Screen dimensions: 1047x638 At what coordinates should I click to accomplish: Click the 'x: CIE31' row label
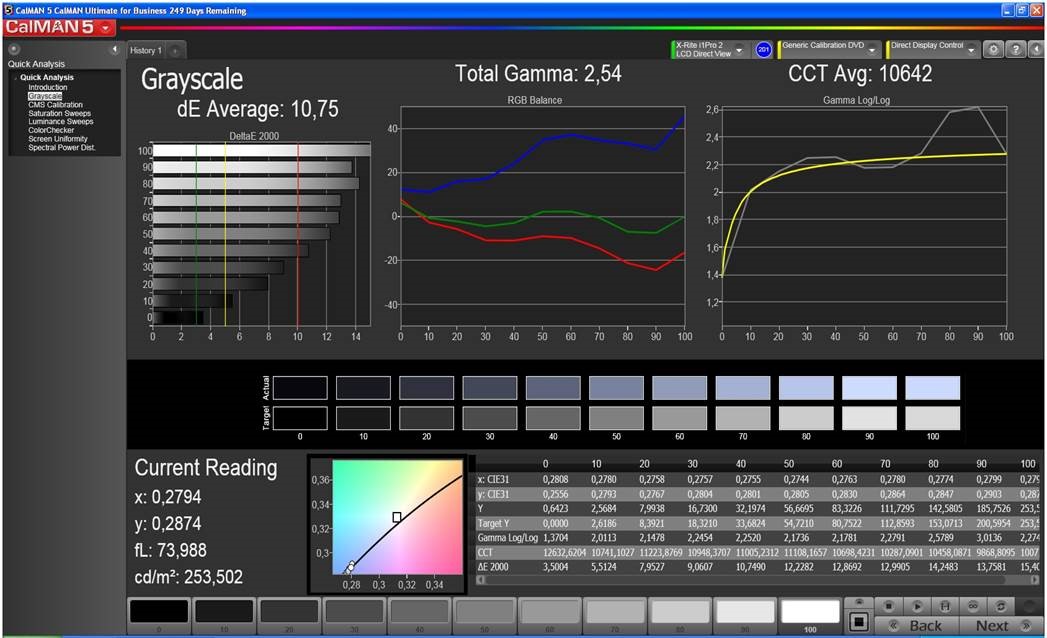tap(493, 480)
